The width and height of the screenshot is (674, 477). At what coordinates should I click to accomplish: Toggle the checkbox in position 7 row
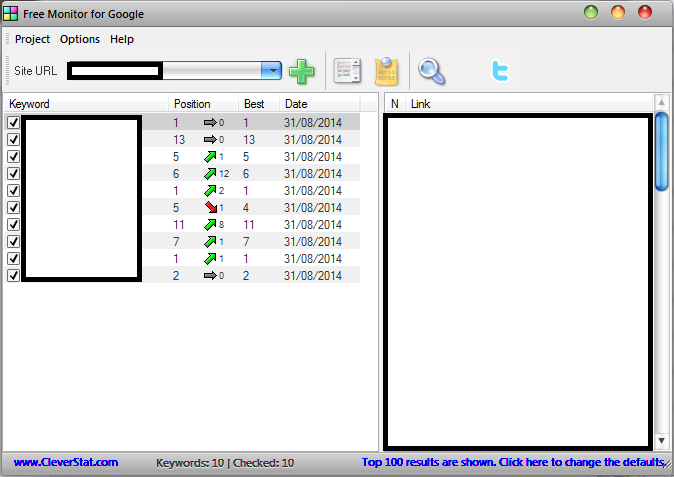coord(13,241)
